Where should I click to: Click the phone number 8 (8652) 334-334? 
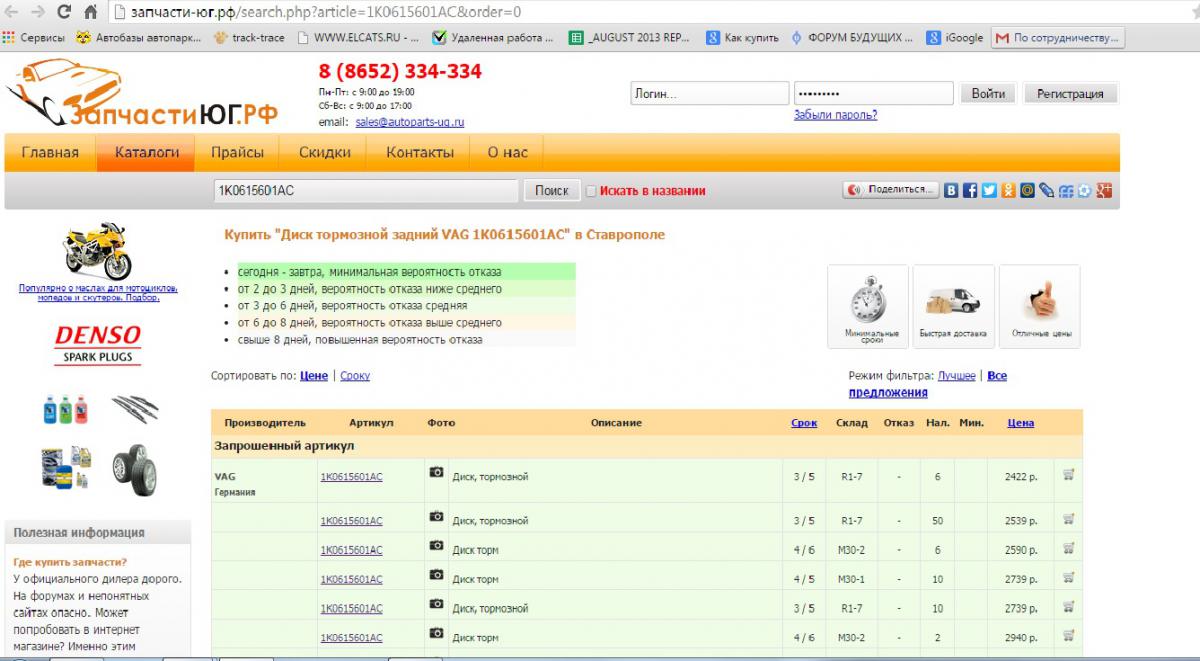click(400, 71)
